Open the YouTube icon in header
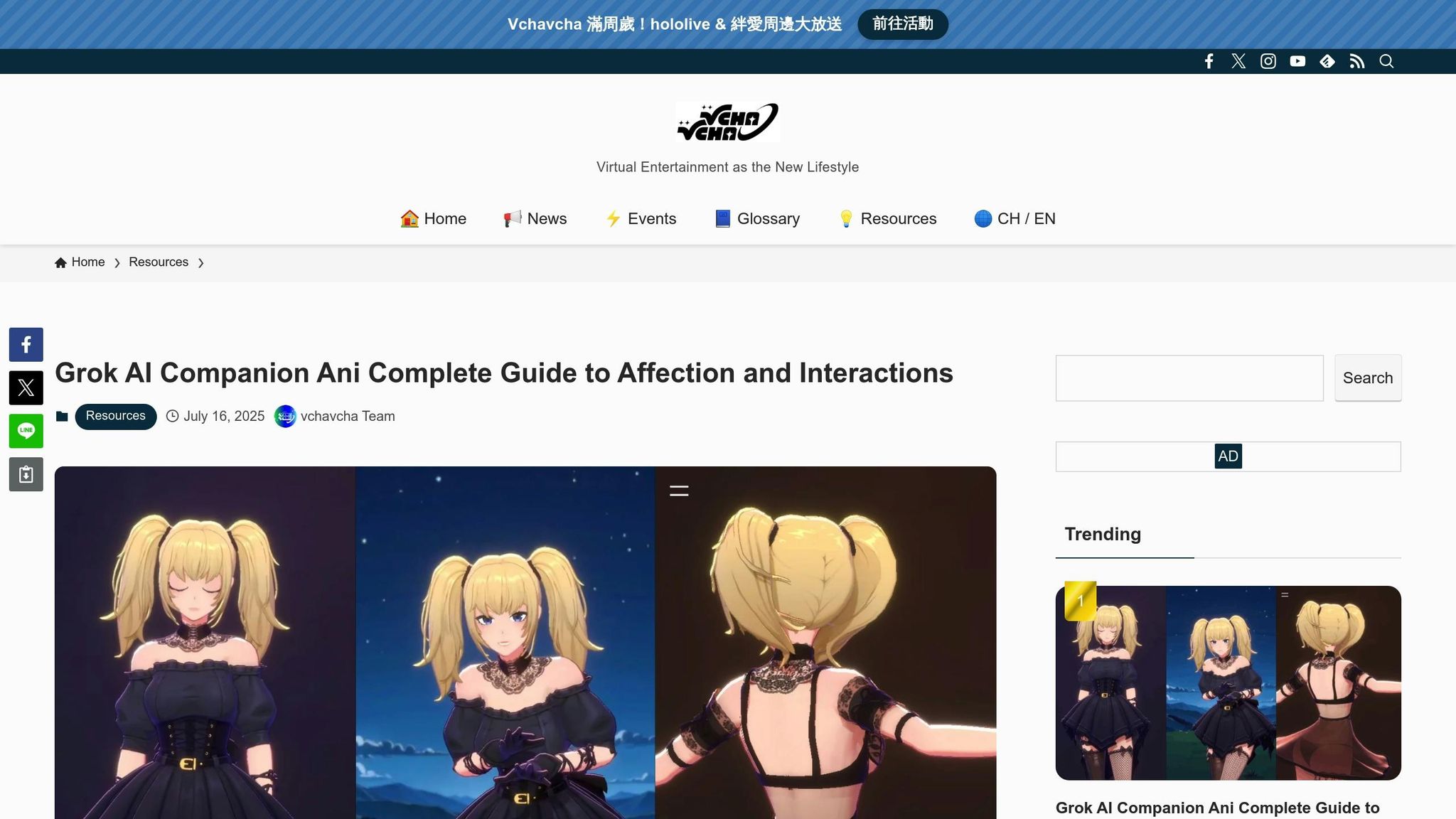The height and width of the screenshot is (819, 1456). click(x=1297, y=61)
